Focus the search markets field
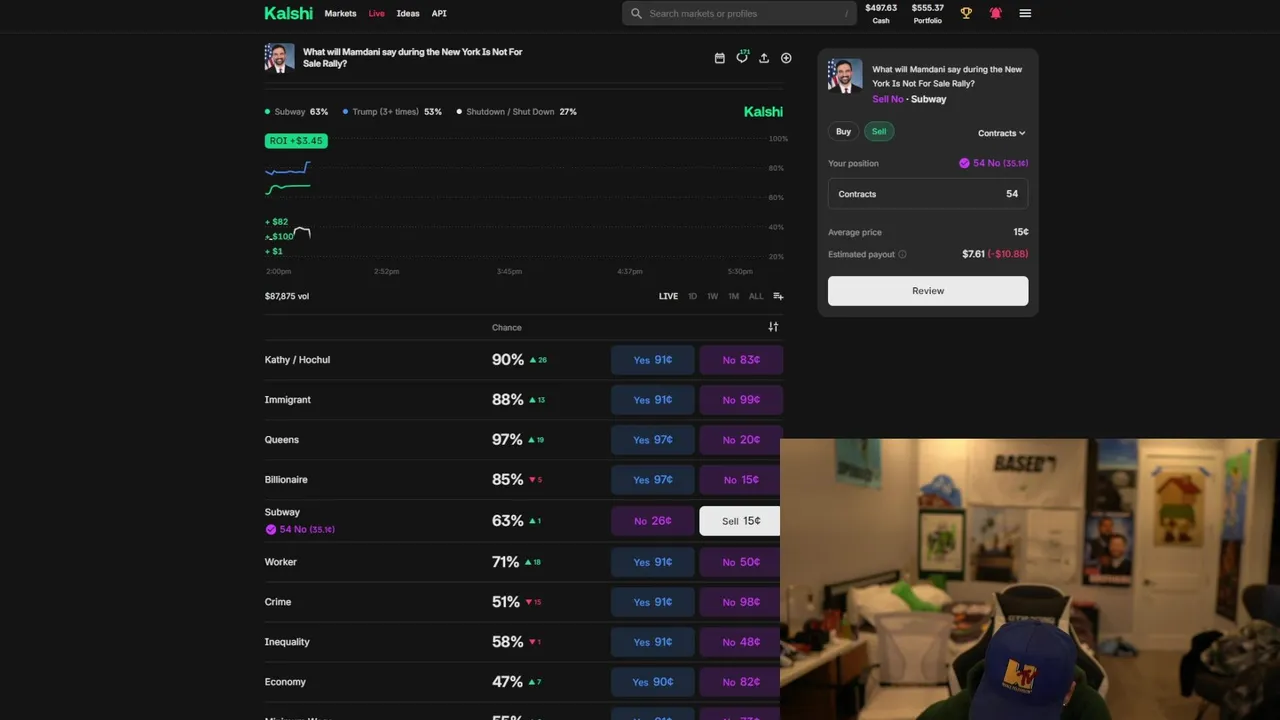This screenshot has height=720, width=1280. coord(740,13)
